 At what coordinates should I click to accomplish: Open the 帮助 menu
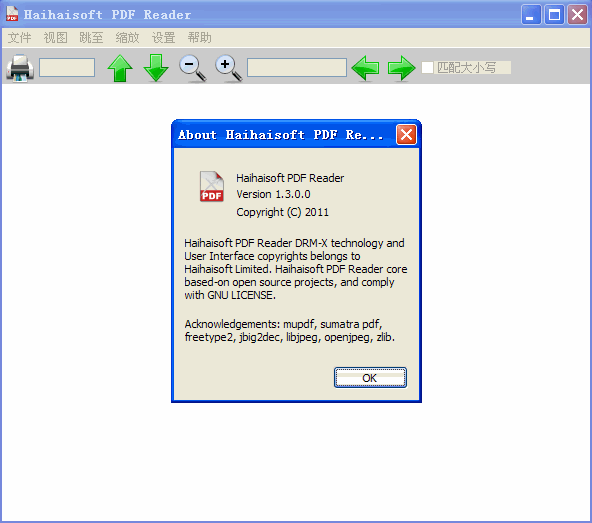pos(199,38)
